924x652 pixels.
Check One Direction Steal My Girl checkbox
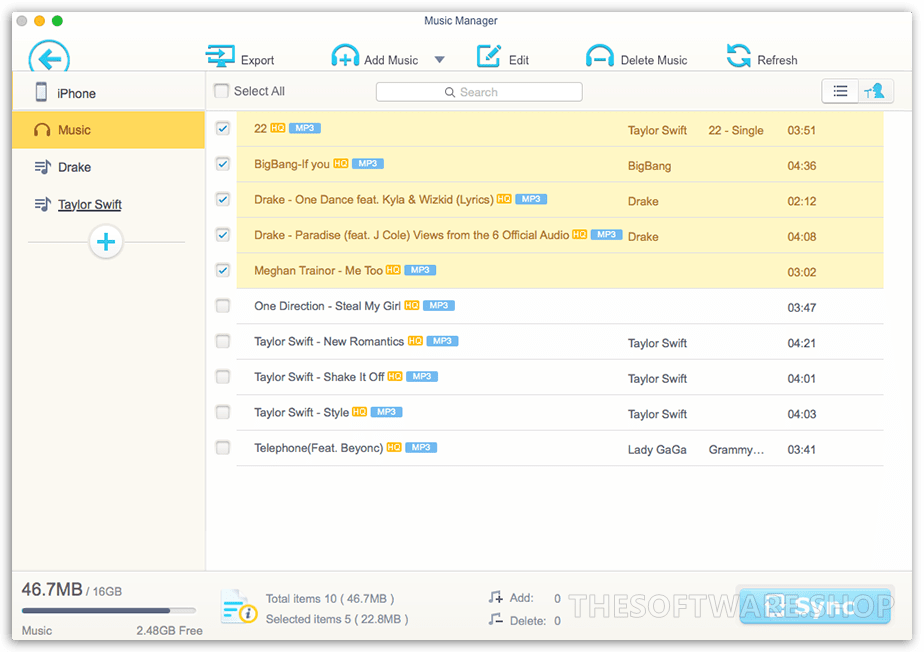[223, 306]
